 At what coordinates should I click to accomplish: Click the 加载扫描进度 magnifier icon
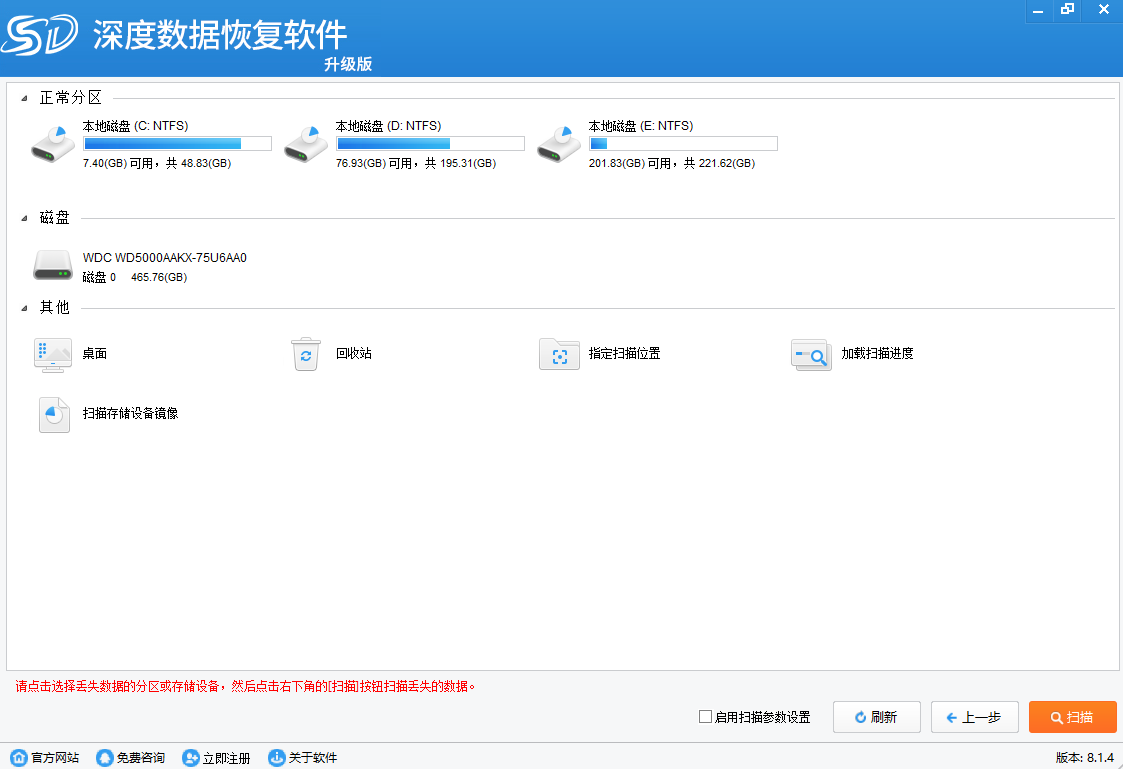tap(811, 354)
